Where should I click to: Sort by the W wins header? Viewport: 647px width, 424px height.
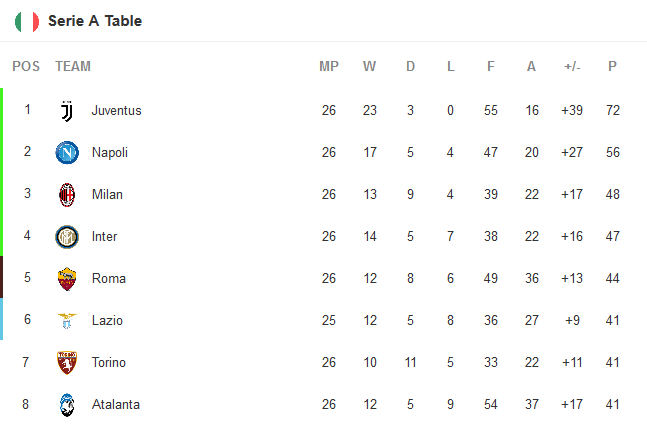tap(370, 67)
